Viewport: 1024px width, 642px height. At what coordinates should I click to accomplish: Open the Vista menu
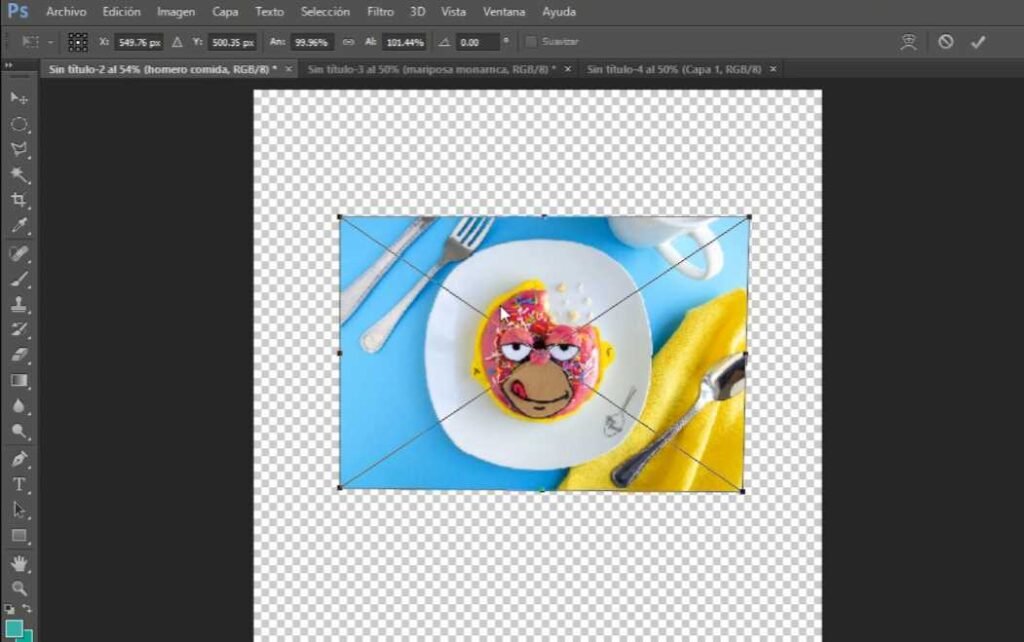pyautogui.click(x=453, y=12)
